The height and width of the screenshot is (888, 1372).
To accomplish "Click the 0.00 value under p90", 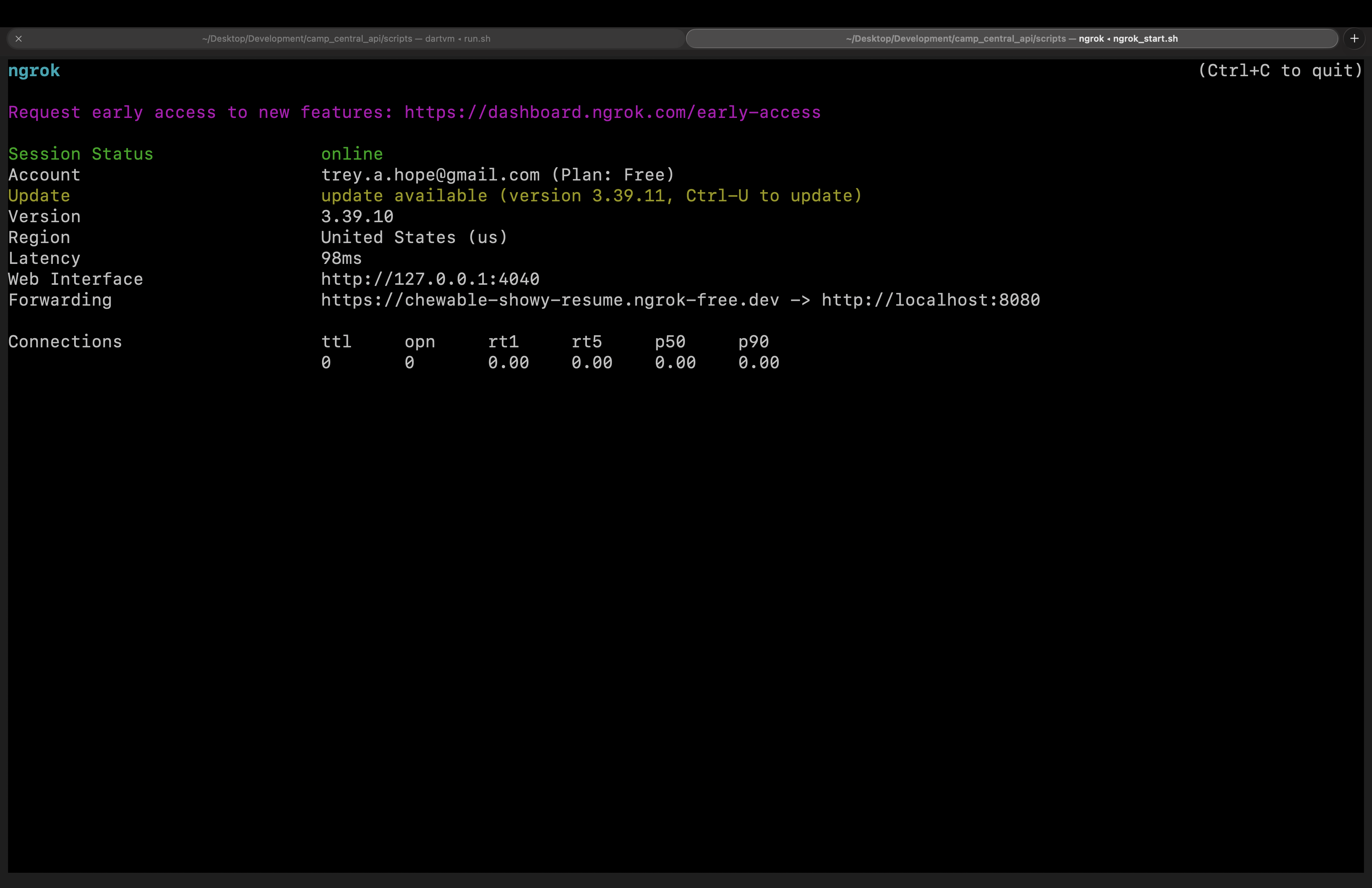I will pos(759,363).
